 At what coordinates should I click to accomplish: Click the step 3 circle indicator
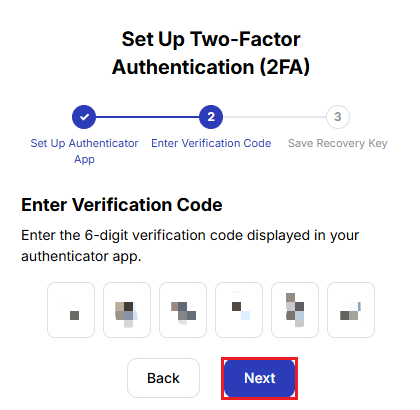338,117
